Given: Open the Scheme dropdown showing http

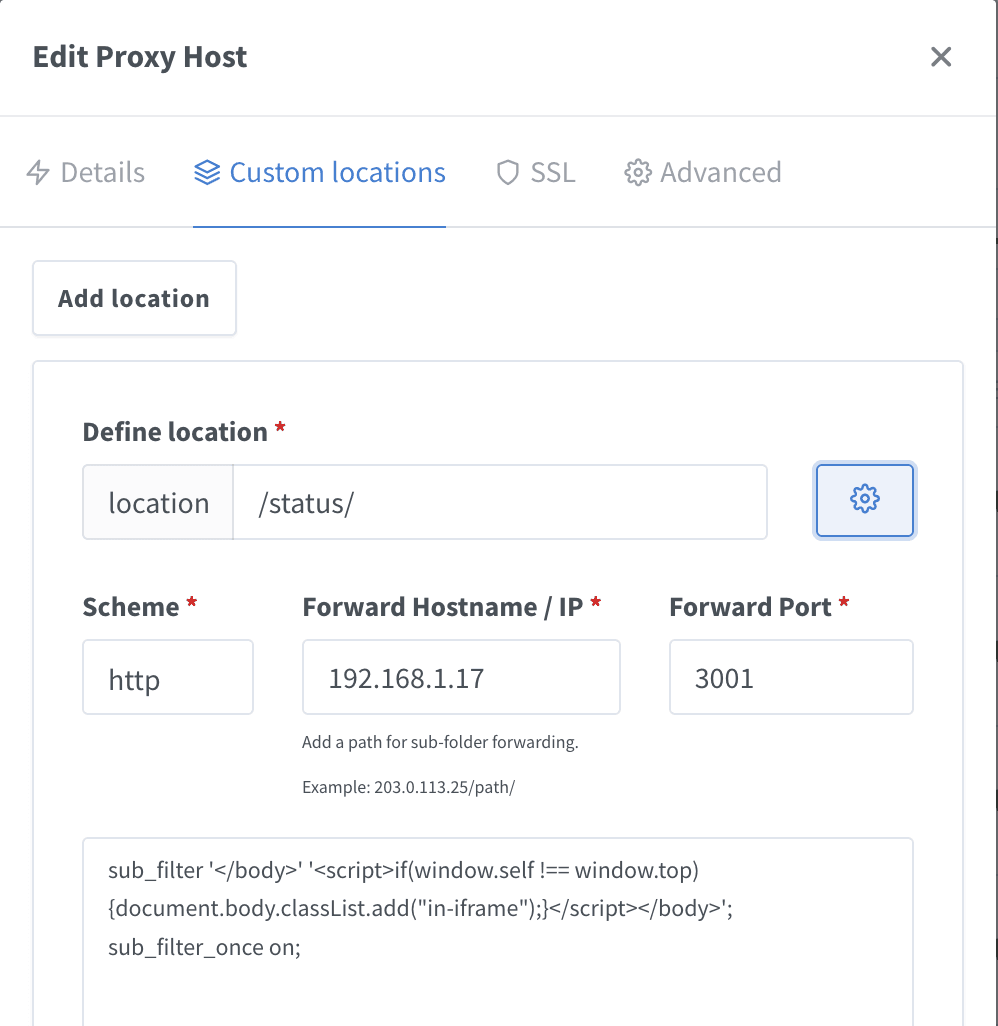Looking at the screenshot, I should [x=167, y=677].
